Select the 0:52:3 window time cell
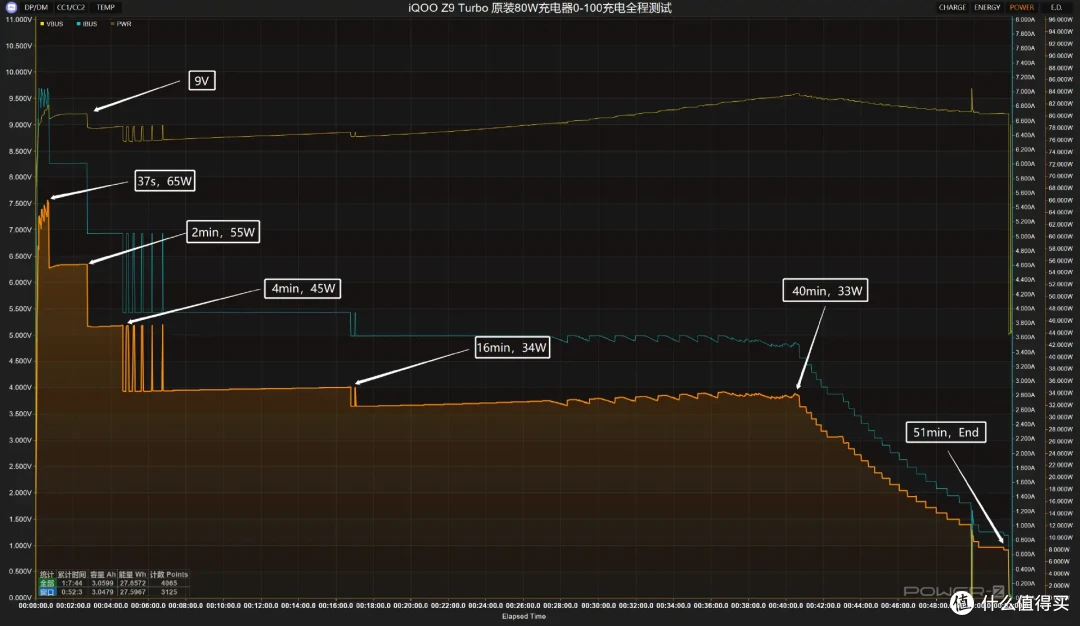The image size is (1080, 626). click(x=72, y=592)
